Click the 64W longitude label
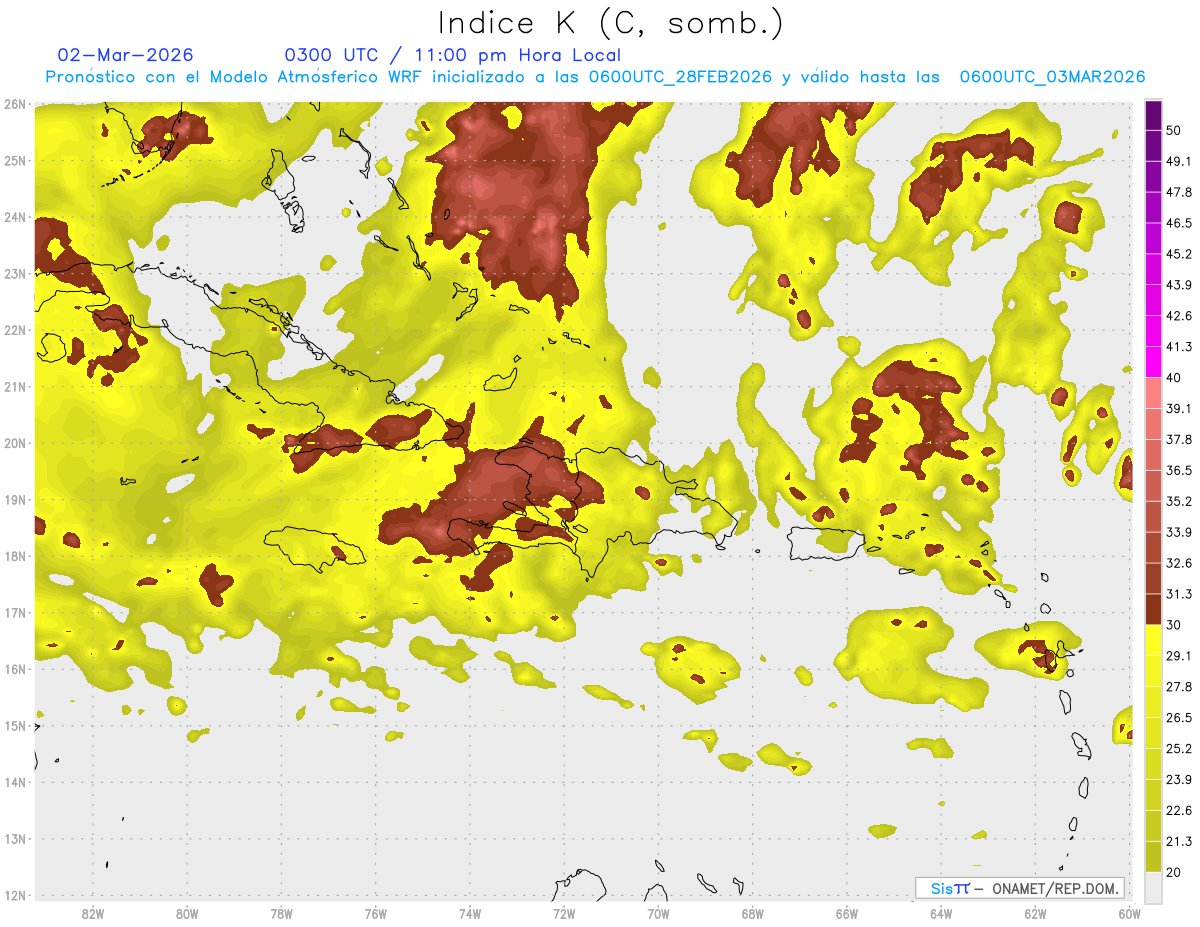 click(x=941, y=913)
